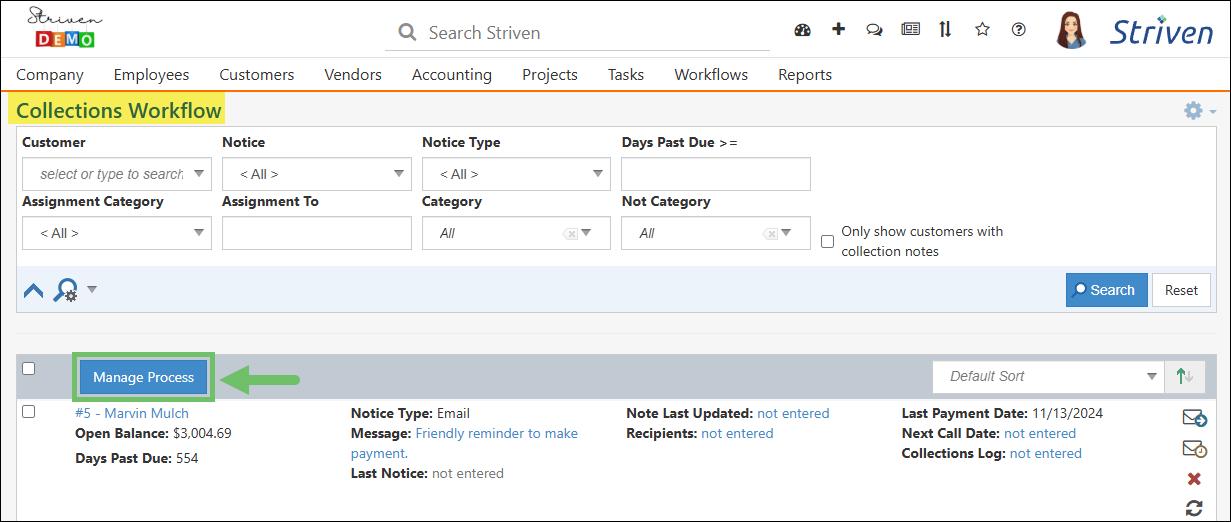Click the Striven Demo logo

point(64,28)
